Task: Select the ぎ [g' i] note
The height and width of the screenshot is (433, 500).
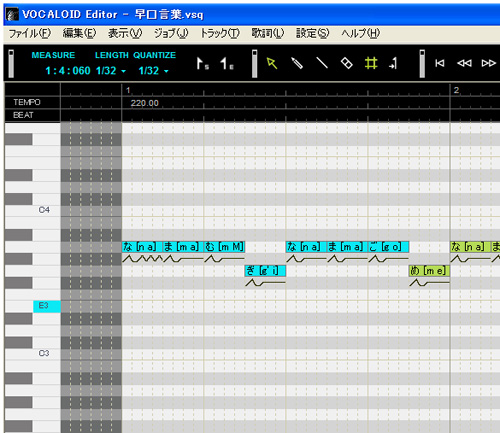Action: pyautogui.click(x=265, y=271)
